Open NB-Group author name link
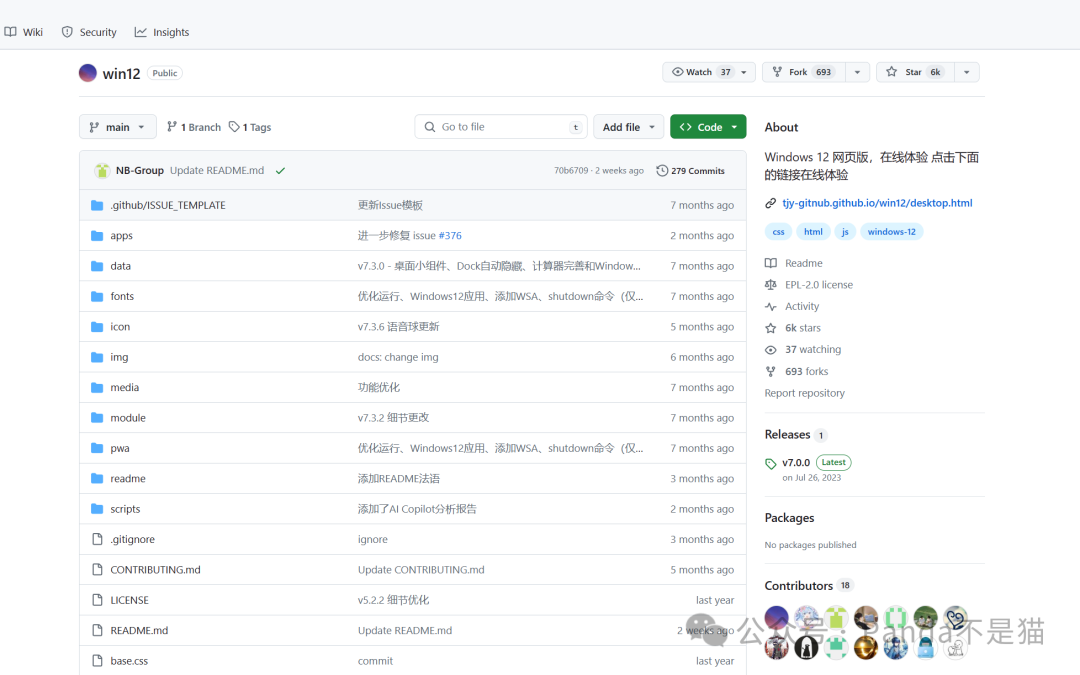 click(x=140, y=170)
